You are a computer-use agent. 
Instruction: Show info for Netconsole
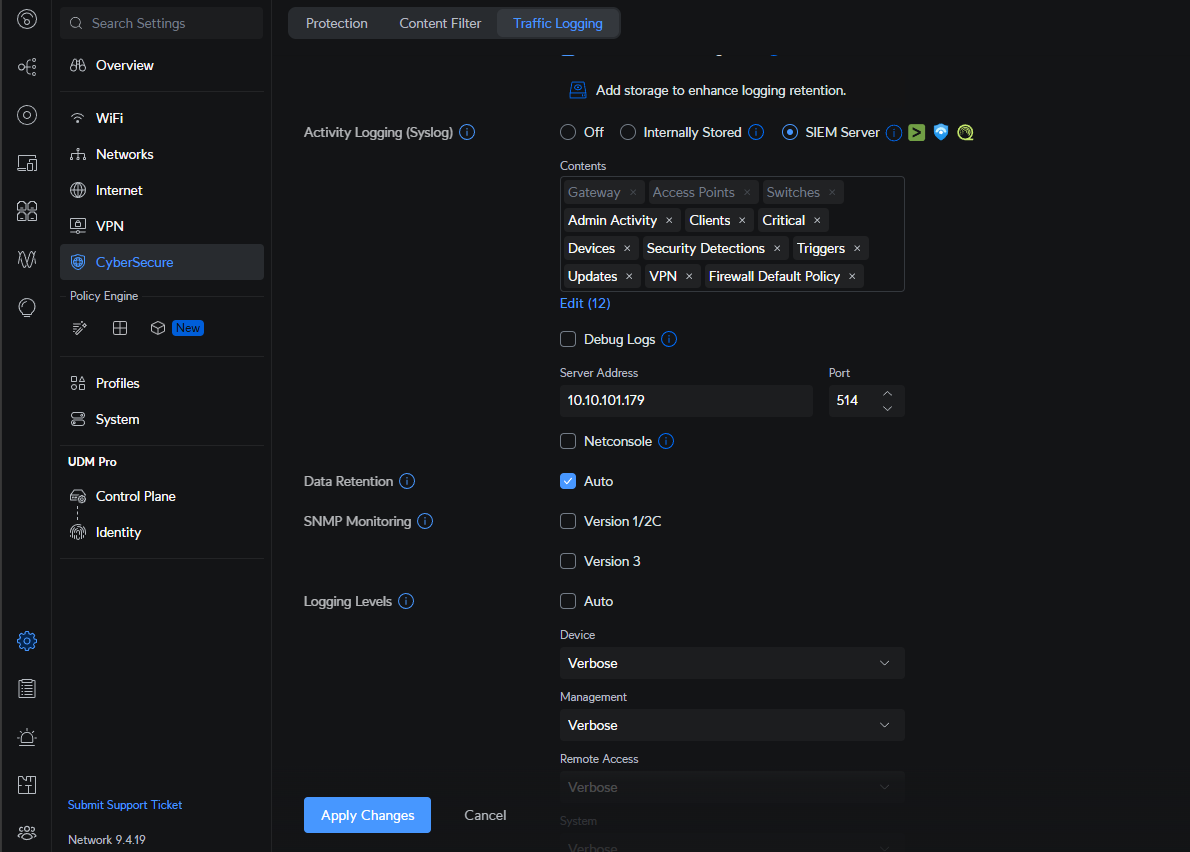point(666,441)
